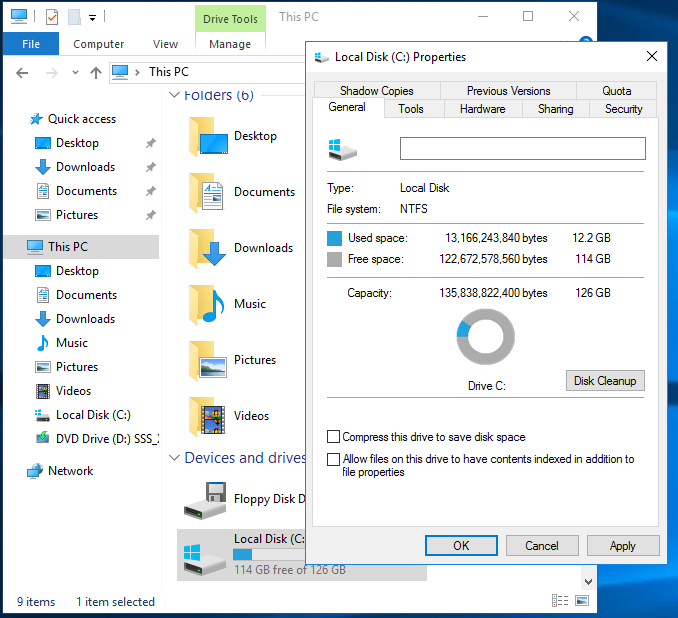Click the scroll down arrow in Explorer
The image size is (678, 618).
588,582
